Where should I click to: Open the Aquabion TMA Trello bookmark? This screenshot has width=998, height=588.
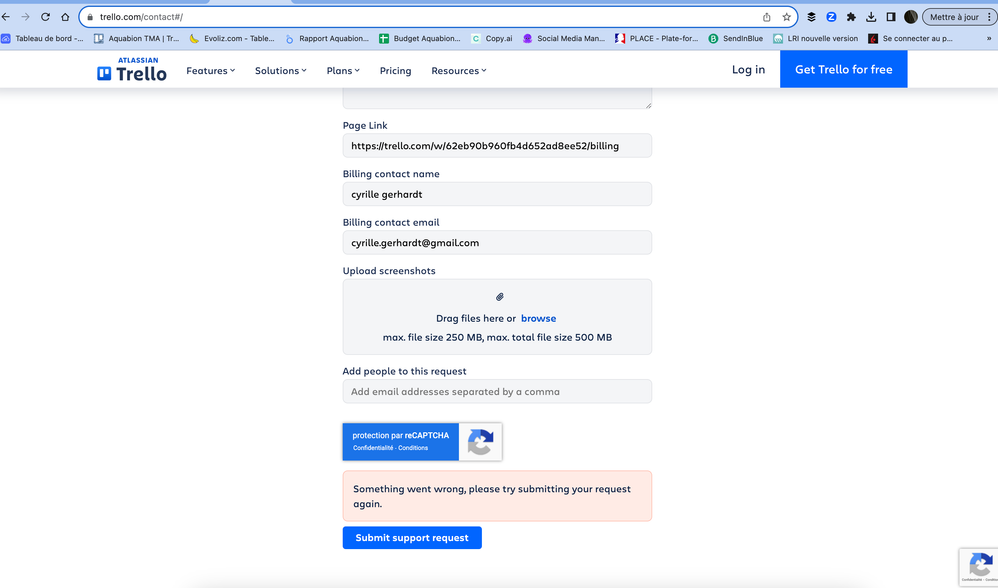tap(136, 39)
